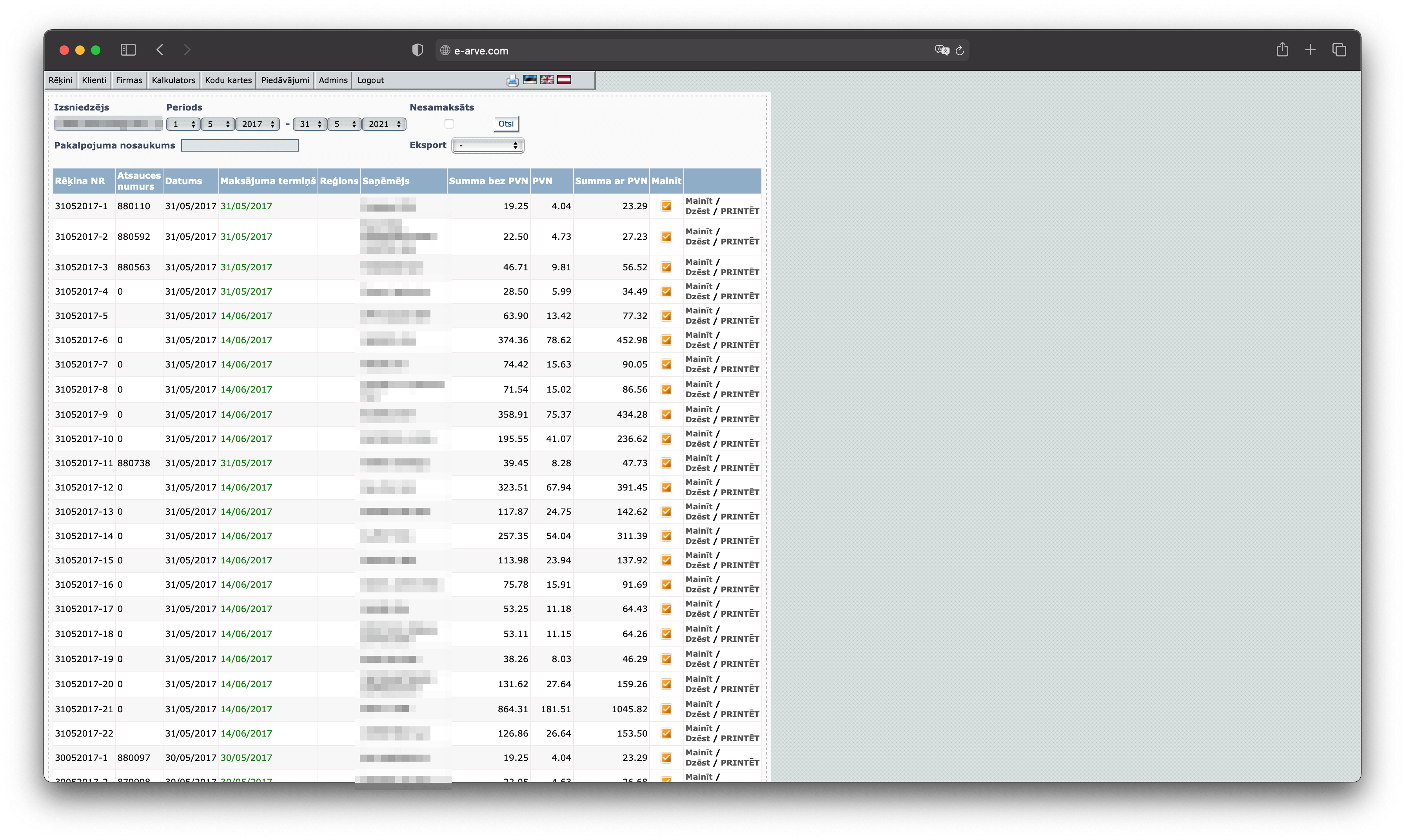
Task: Open the Safari share icon
Action: pos(1282,50)
